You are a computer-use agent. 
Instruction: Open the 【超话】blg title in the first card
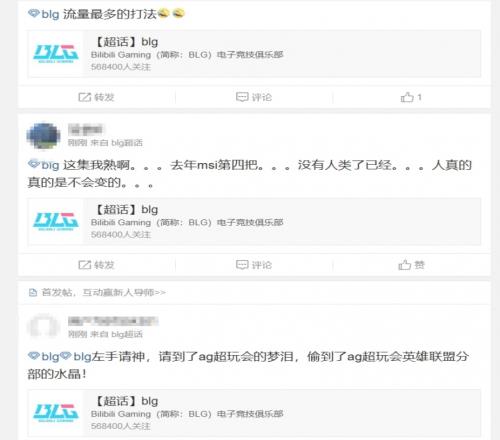click(x=126, y=42)
